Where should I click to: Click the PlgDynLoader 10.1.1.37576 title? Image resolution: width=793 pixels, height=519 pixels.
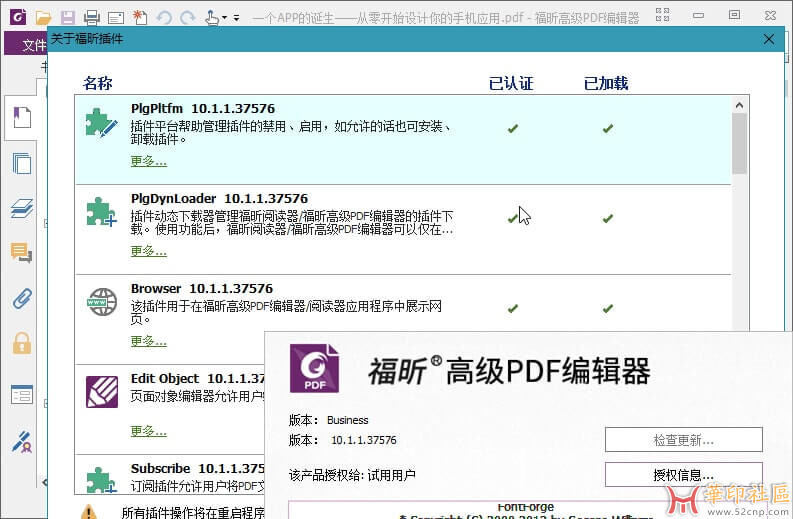pos(219,198)
